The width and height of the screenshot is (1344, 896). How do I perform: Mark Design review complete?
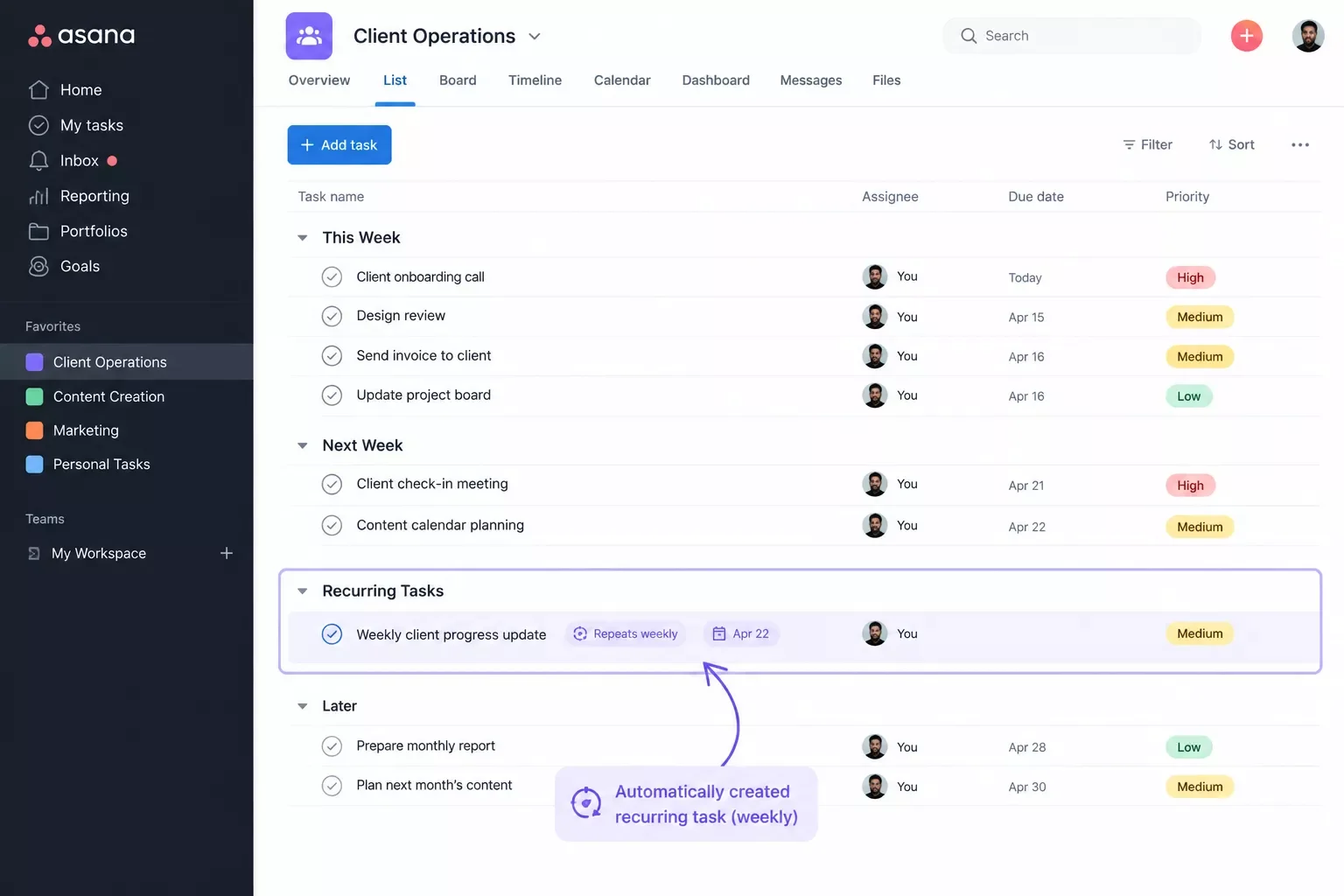pyautogui.click(x=332, y=316)
